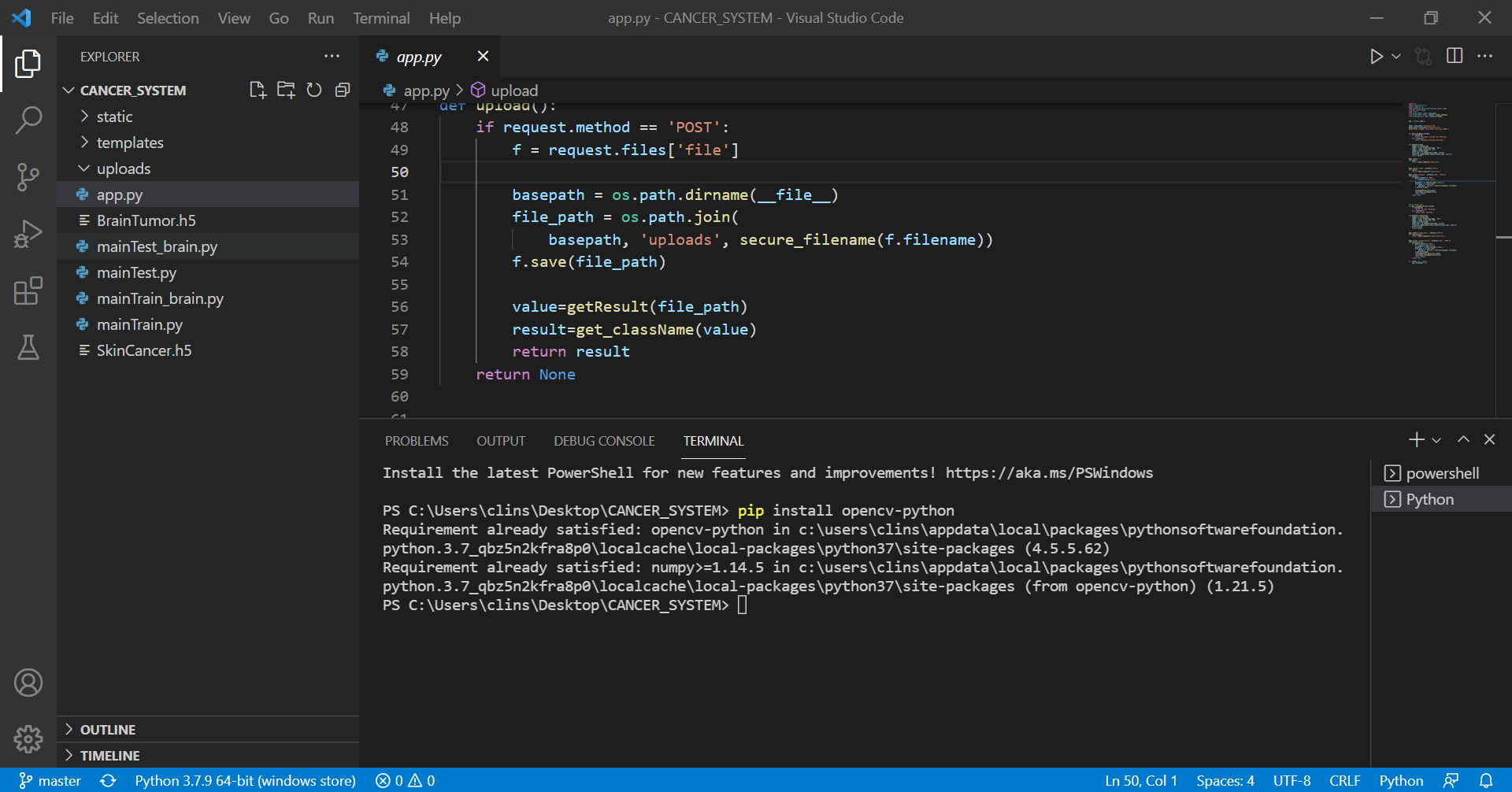Click the Ln 50, Col 1 indicator
1512x792 pixels.
[1141, 780]
